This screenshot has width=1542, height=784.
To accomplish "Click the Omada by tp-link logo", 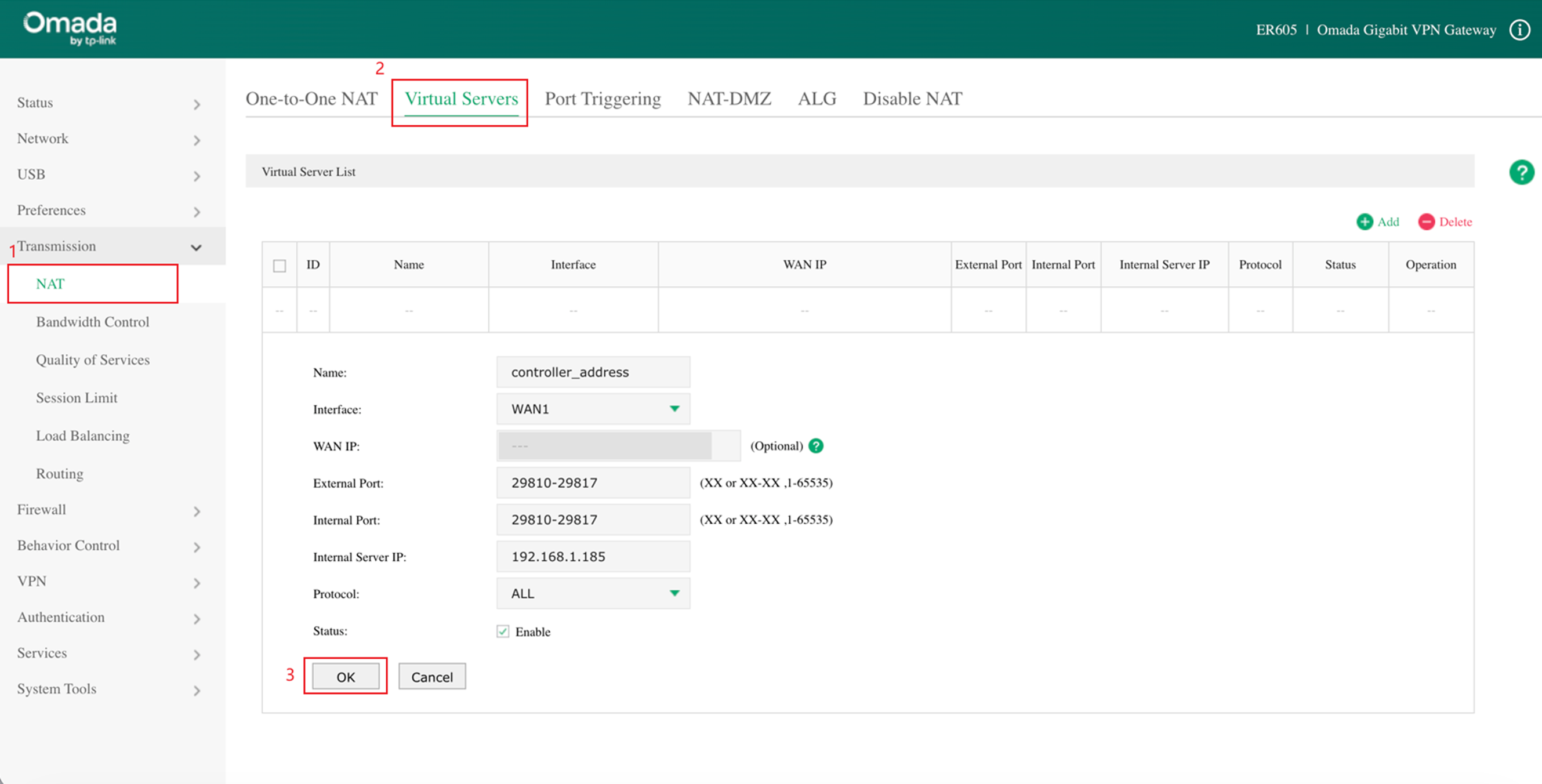I will click(x=70, y=29).
